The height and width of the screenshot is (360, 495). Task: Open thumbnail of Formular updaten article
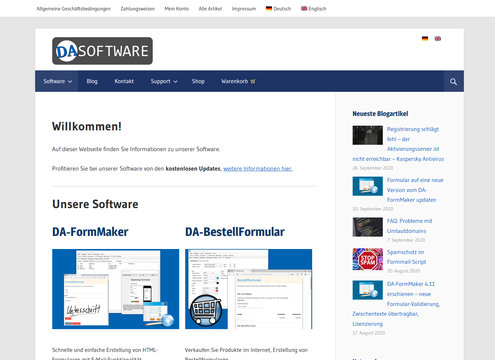tap(368, 186)
